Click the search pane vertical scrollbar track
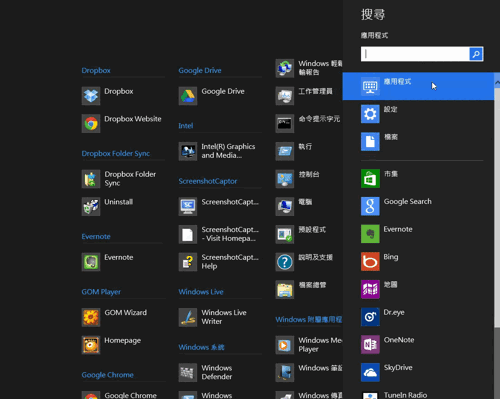 pyautogui.click(x=497, y=363)
